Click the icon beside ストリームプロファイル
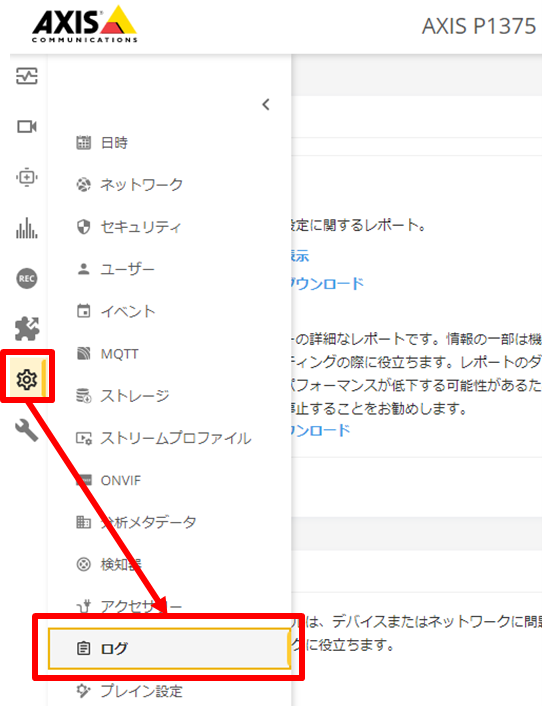This screenshot has height=706, width=542. (x=84, y=438)
